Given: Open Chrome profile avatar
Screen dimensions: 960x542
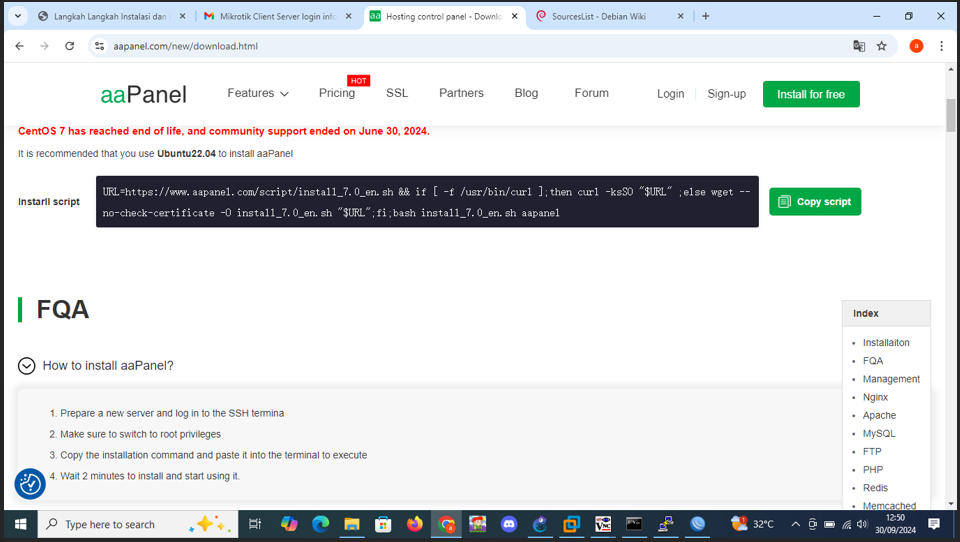Looking at the screenshot, I should point(917,46).
